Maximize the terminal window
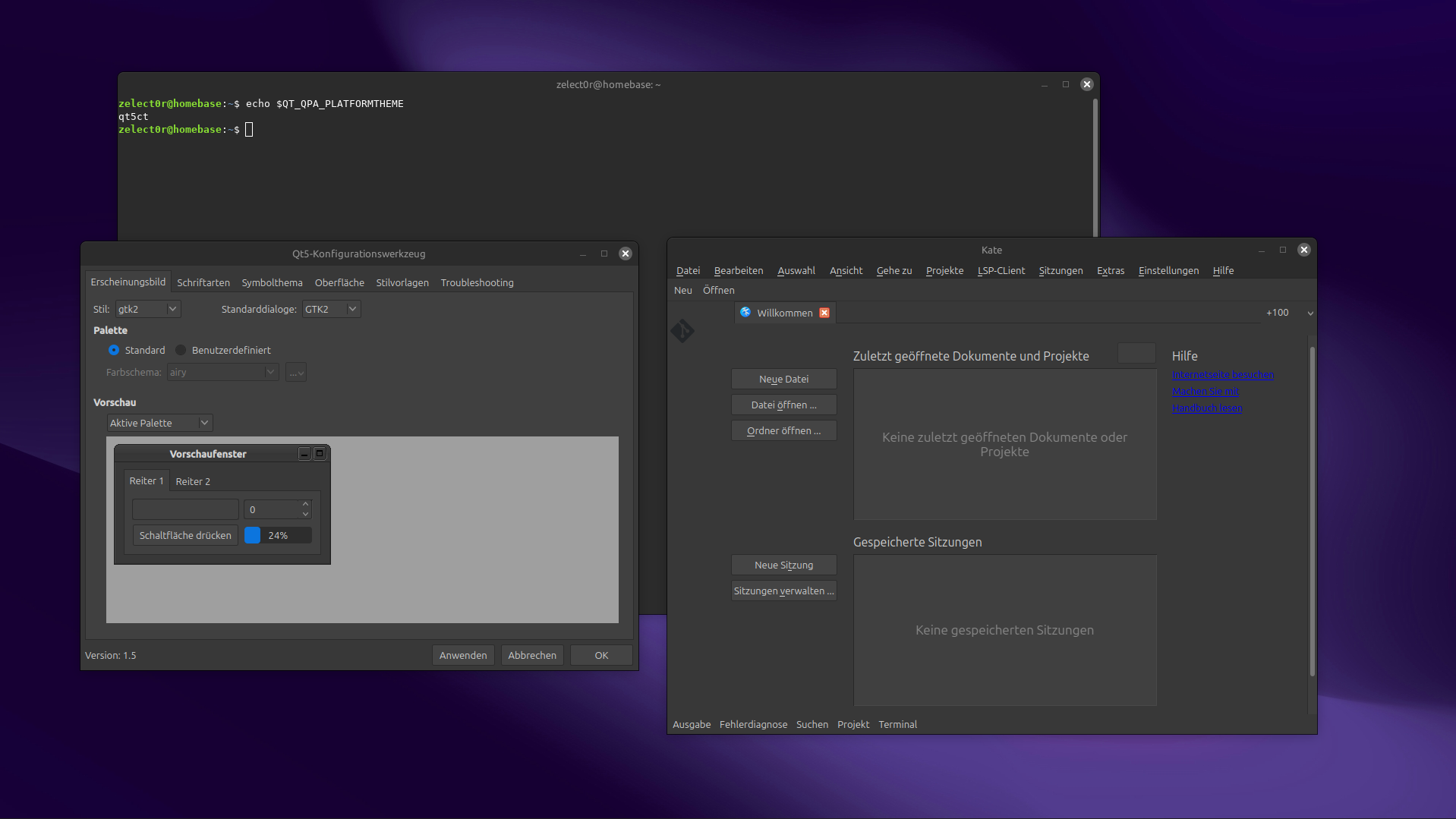 tap(1066, 84)
